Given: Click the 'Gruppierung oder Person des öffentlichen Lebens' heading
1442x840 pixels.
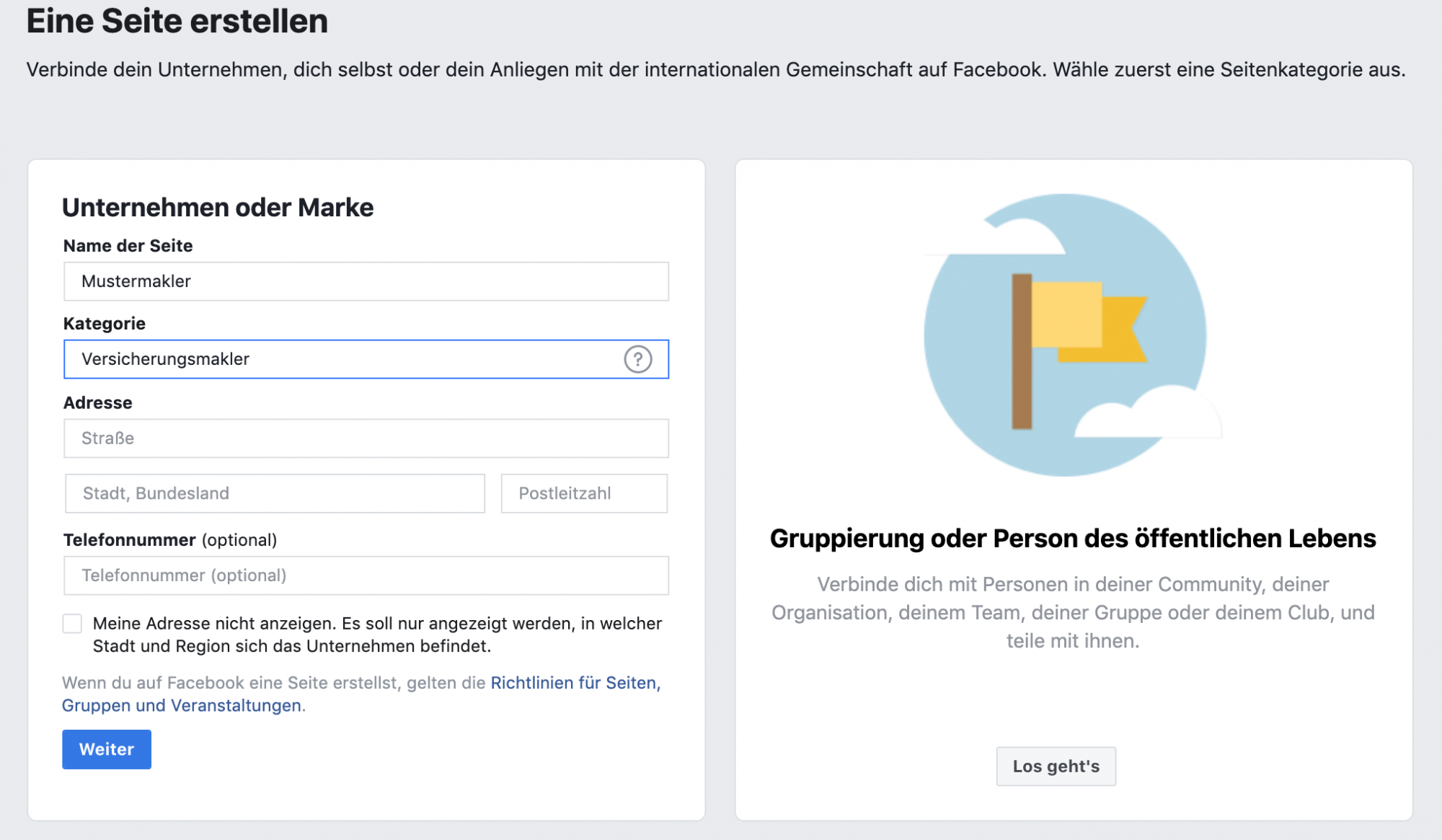Looking at the screenshot, I should tap(1072, 539).
